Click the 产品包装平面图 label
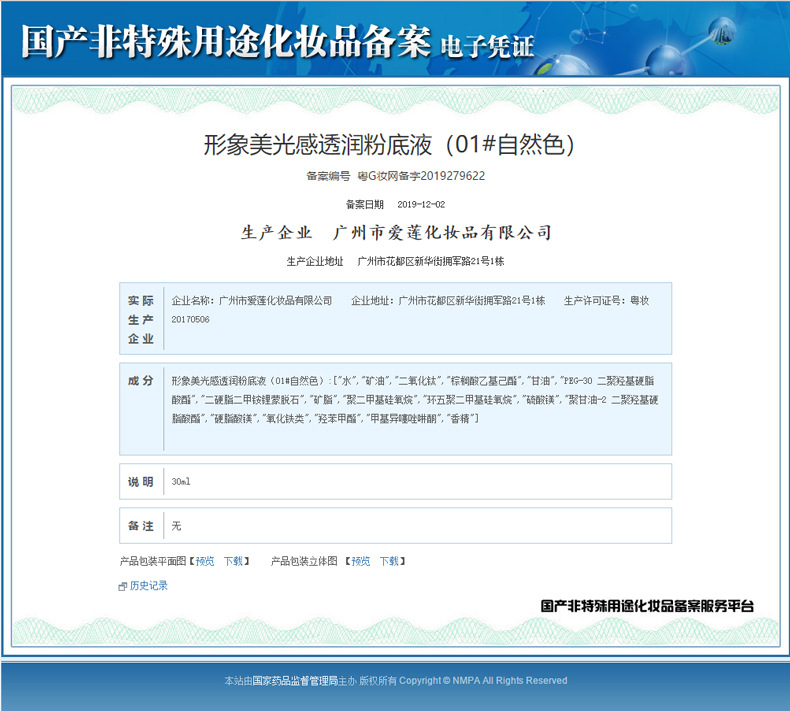Screen dimensions: 790x711 153,561
